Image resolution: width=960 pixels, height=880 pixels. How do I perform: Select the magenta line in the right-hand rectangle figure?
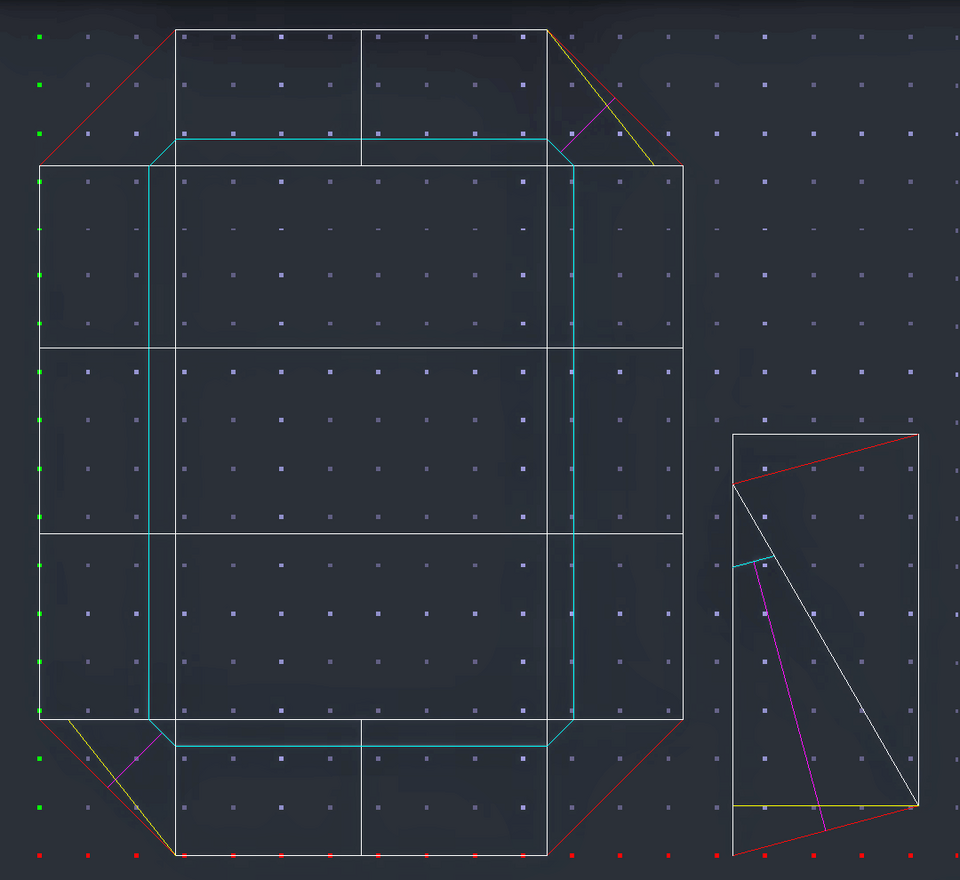(x=790, y=696)
